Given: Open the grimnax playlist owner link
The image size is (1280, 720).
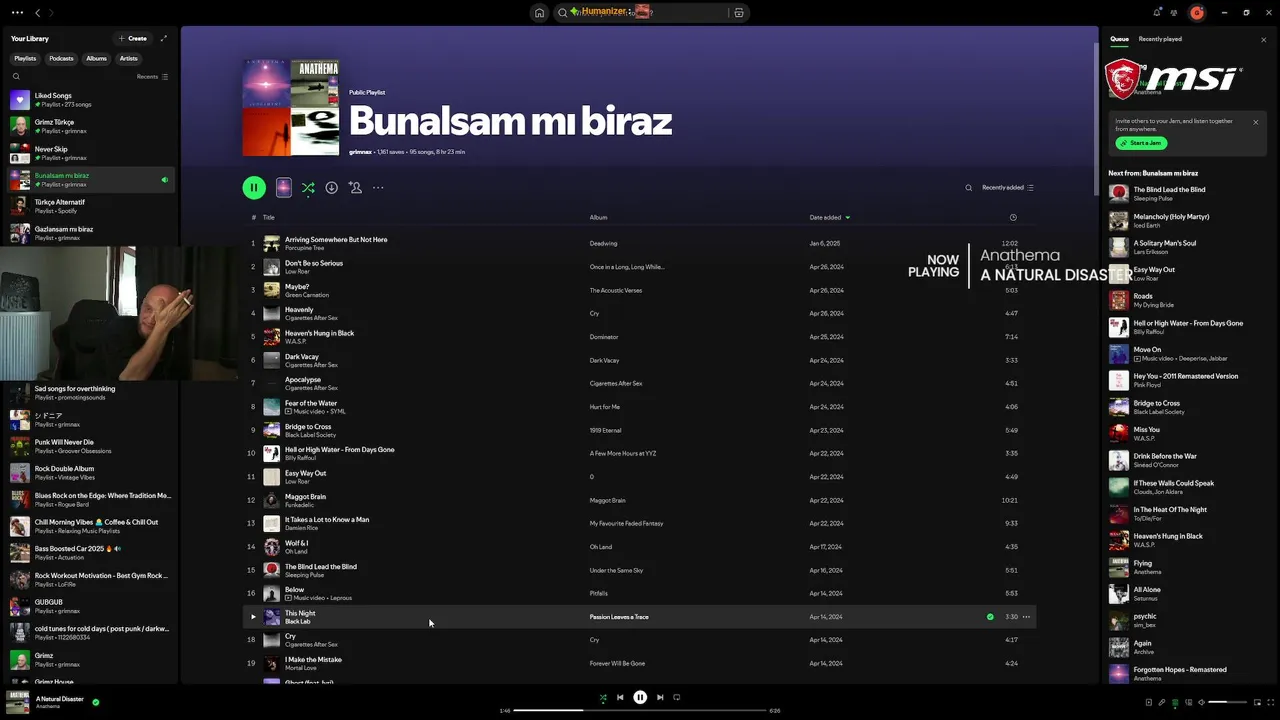Looking at the screenshot, I should (360, 152).
